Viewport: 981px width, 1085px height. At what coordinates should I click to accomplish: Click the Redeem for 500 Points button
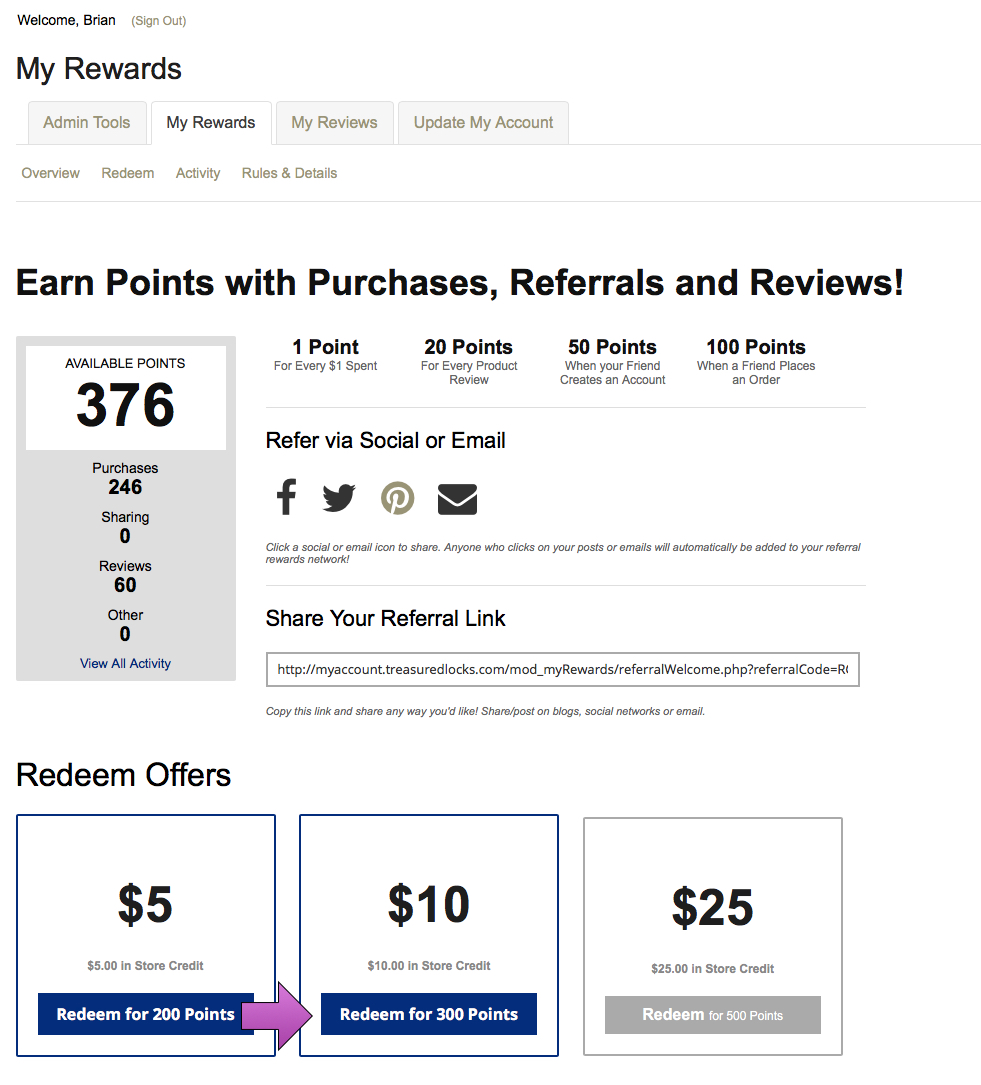coord(712,1014)
